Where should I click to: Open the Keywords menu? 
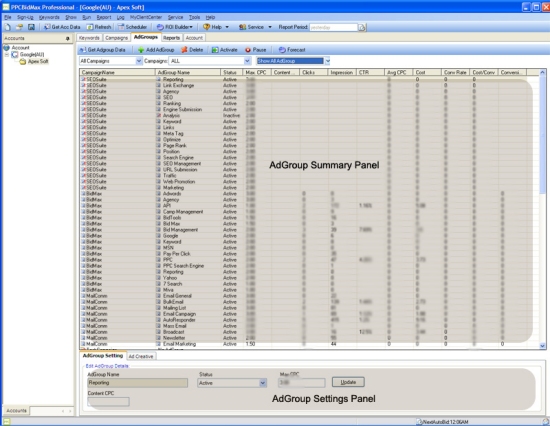click(x=49, y=17)
